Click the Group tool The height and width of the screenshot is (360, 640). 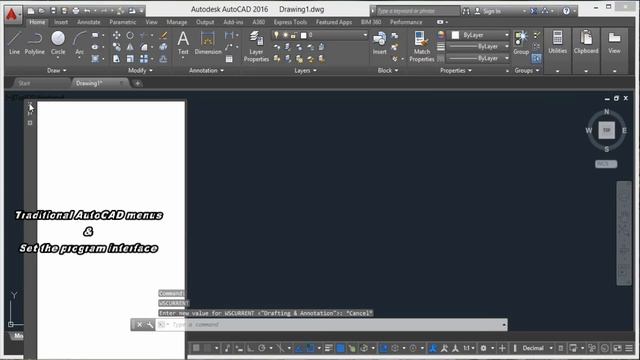[521, 43]
